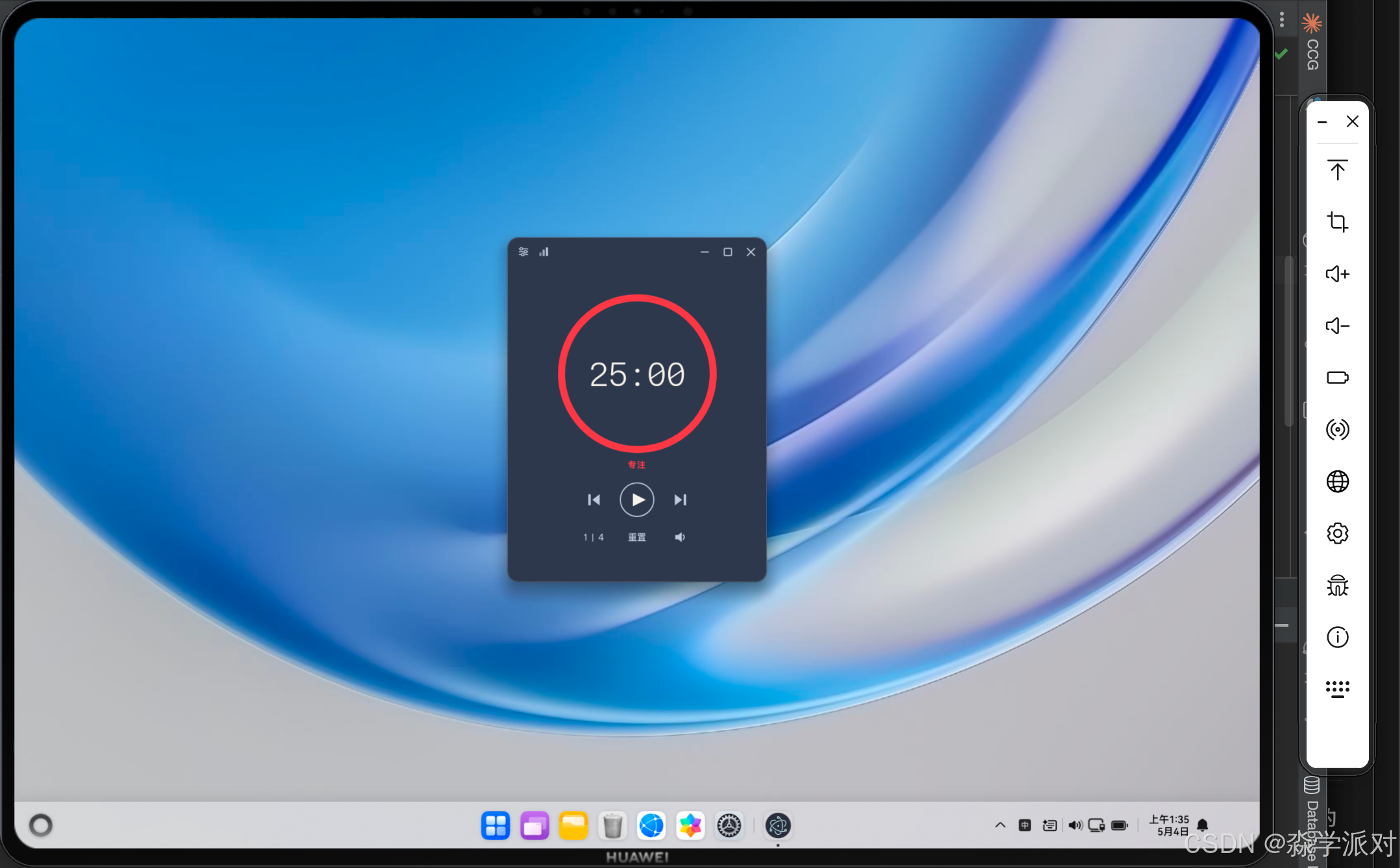Open the app launcher grid in taskbar
This screenshot has width=1400, height=868.
pyautogui.click(x=496, y=826)
